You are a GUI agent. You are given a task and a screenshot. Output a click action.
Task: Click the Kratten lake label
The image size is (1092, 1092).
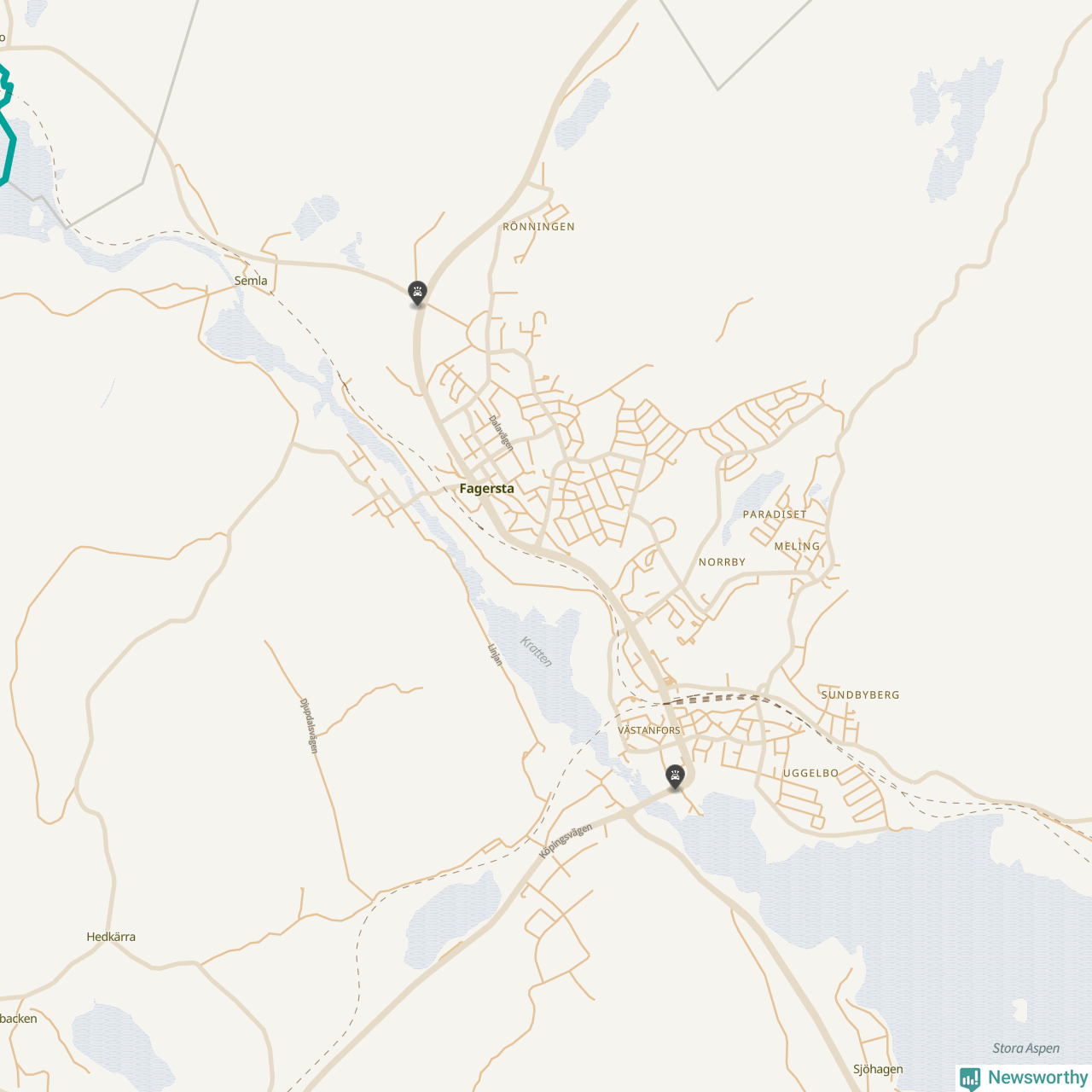[x=537, y=652]
